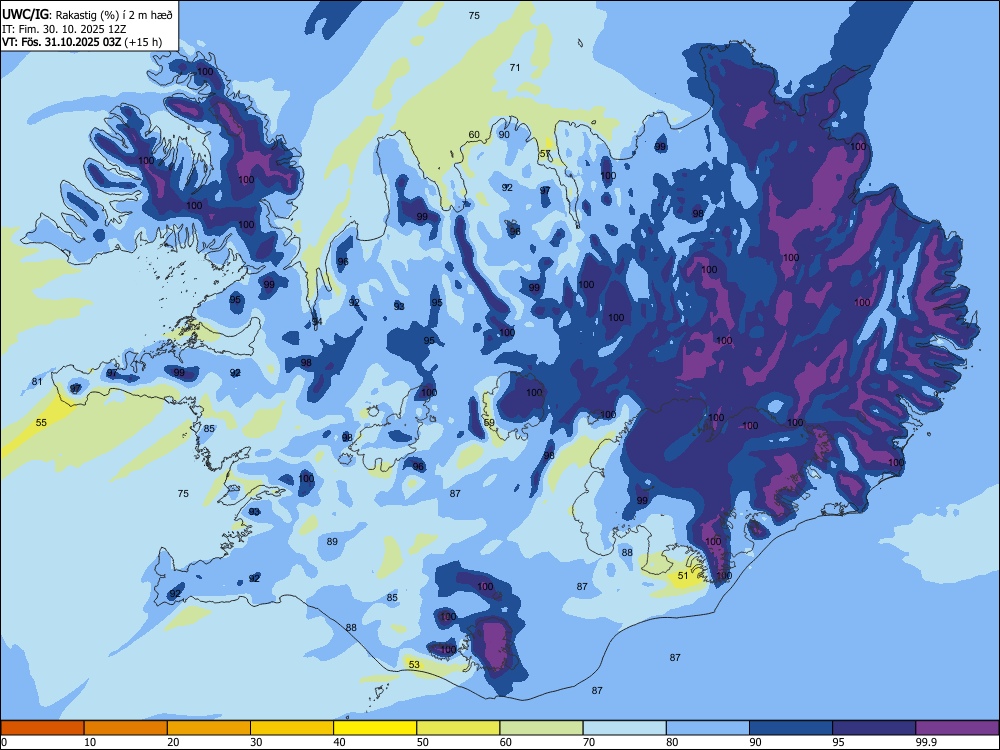1000x750 pixels.
Task: Click the '51' humidity value in the yellow patch
Action: 683,576
